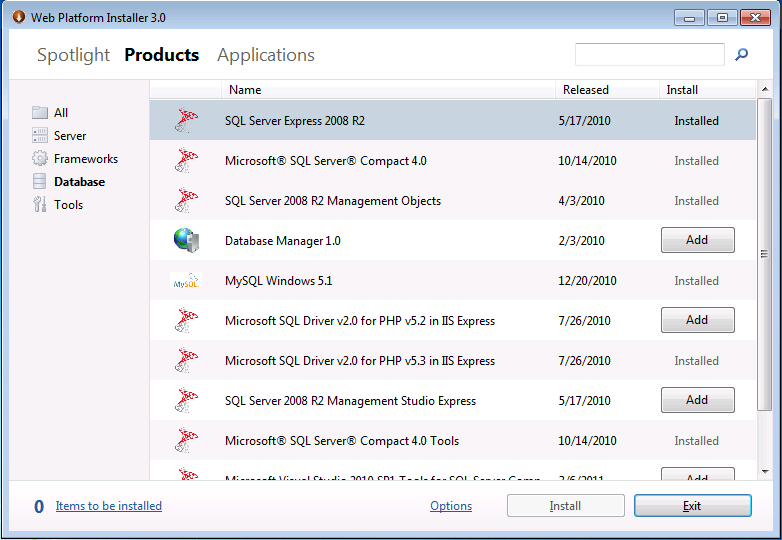Show All products category
782x540 pixels.
[x=61, y=113]
